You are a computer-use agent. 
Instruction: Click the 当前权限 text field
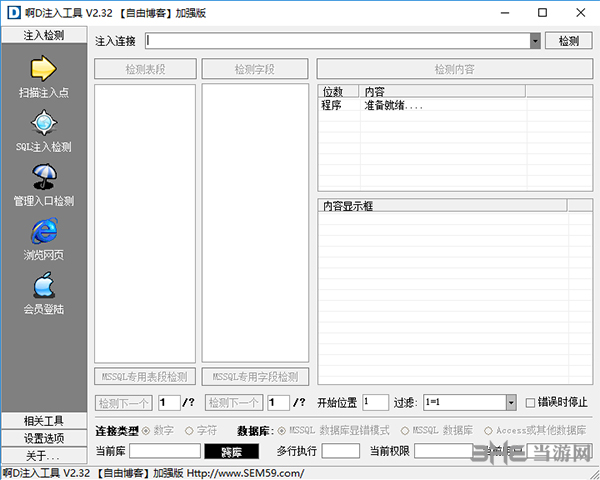444,451
